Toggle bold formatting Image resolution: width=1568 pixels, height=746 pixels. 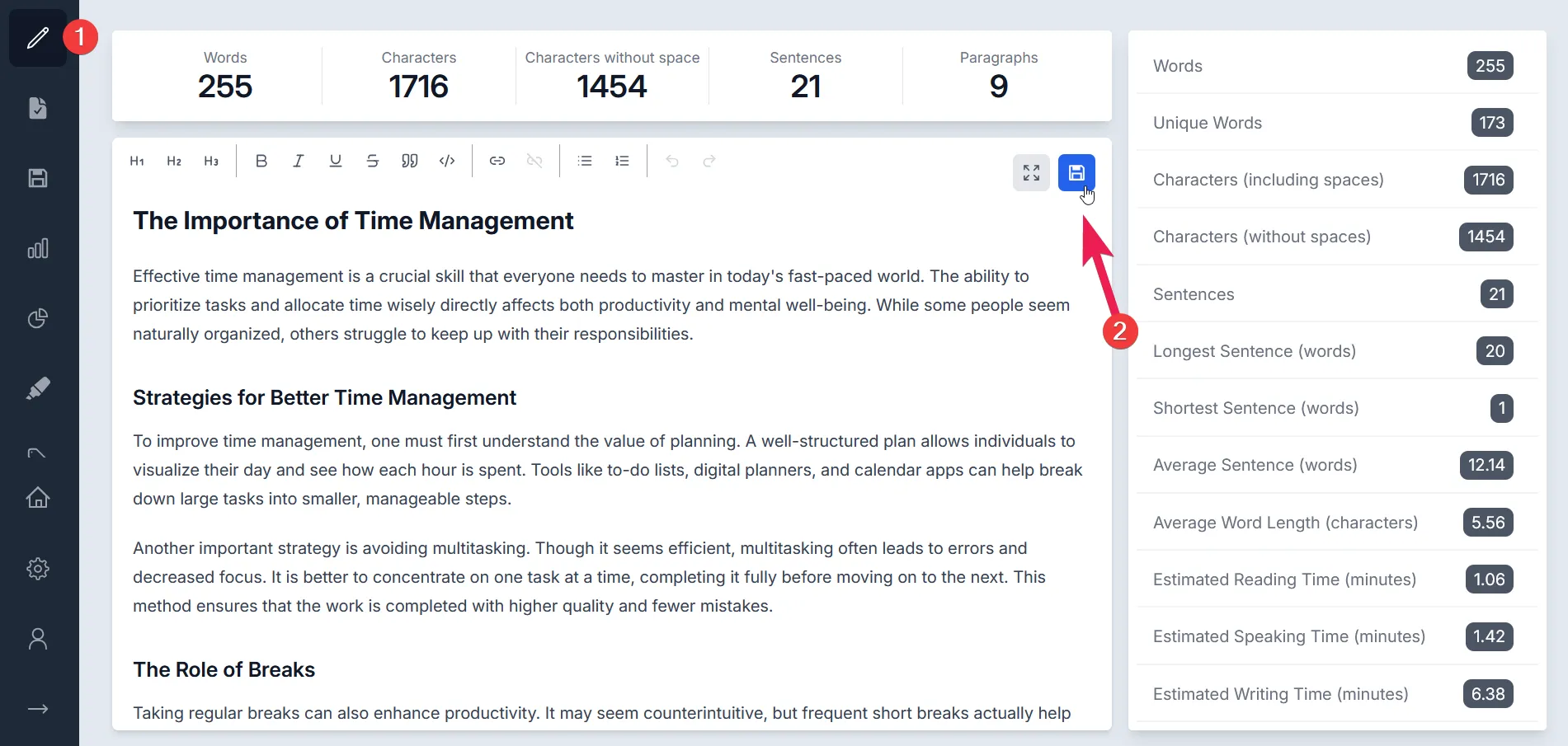(261, 162)
